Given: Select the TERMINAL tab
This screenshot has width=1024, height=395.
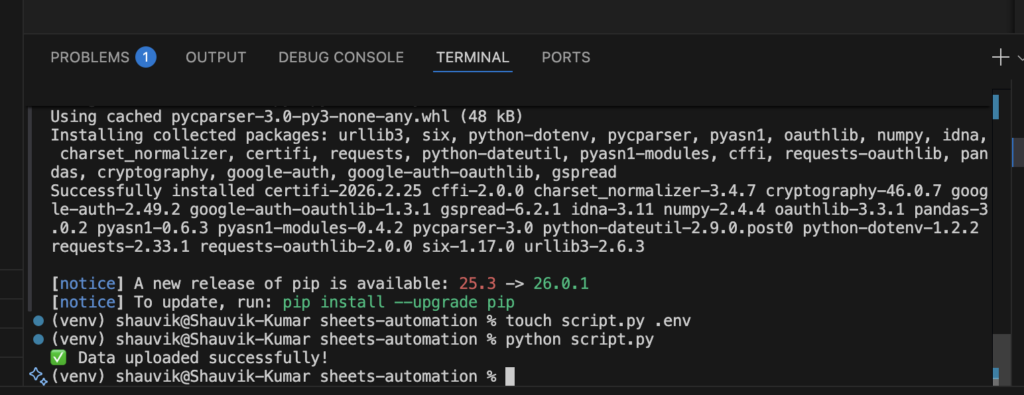Looking at the screenshot, I should point(472,57).
